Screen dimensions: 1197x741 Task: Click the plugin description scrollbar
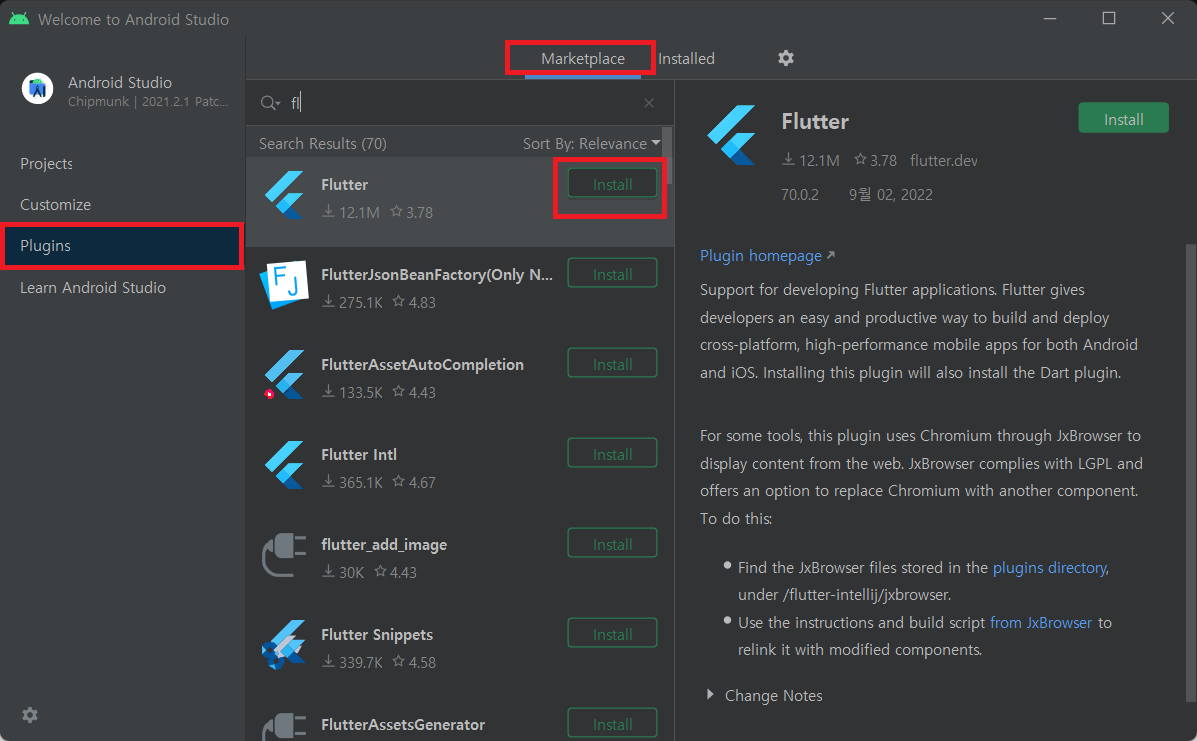point(1190,472)
